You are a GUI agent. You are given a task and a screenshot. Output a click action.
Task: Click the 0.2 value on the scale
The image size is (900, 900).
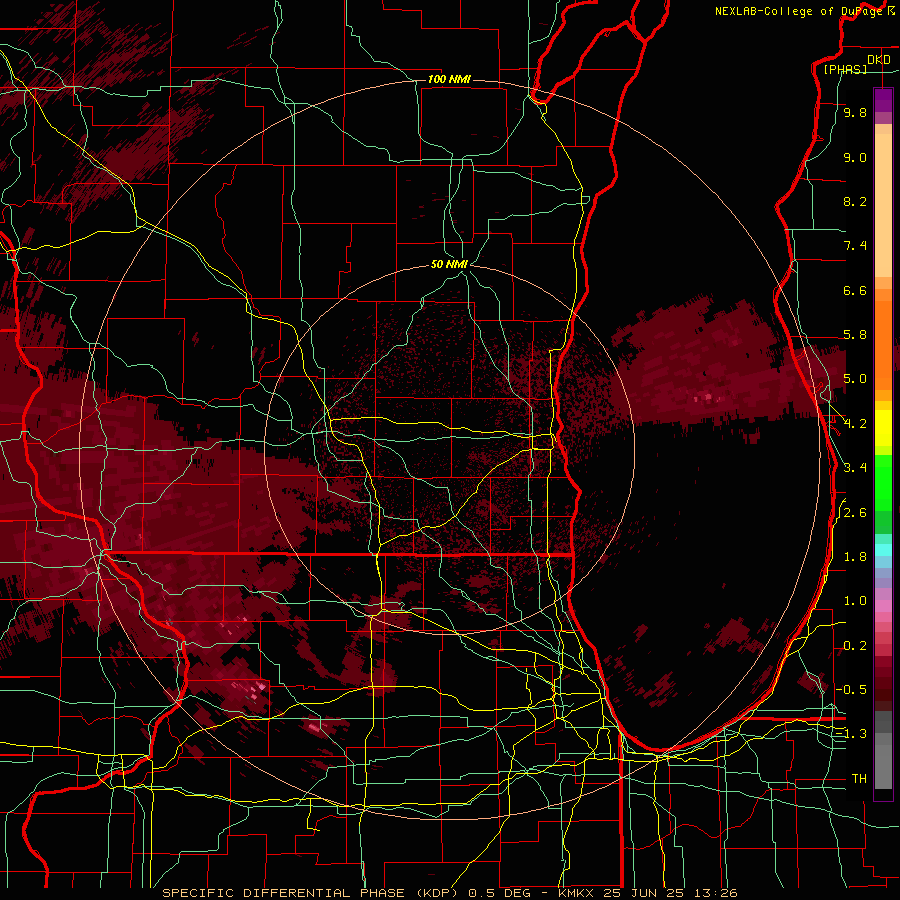click(855, 646)
